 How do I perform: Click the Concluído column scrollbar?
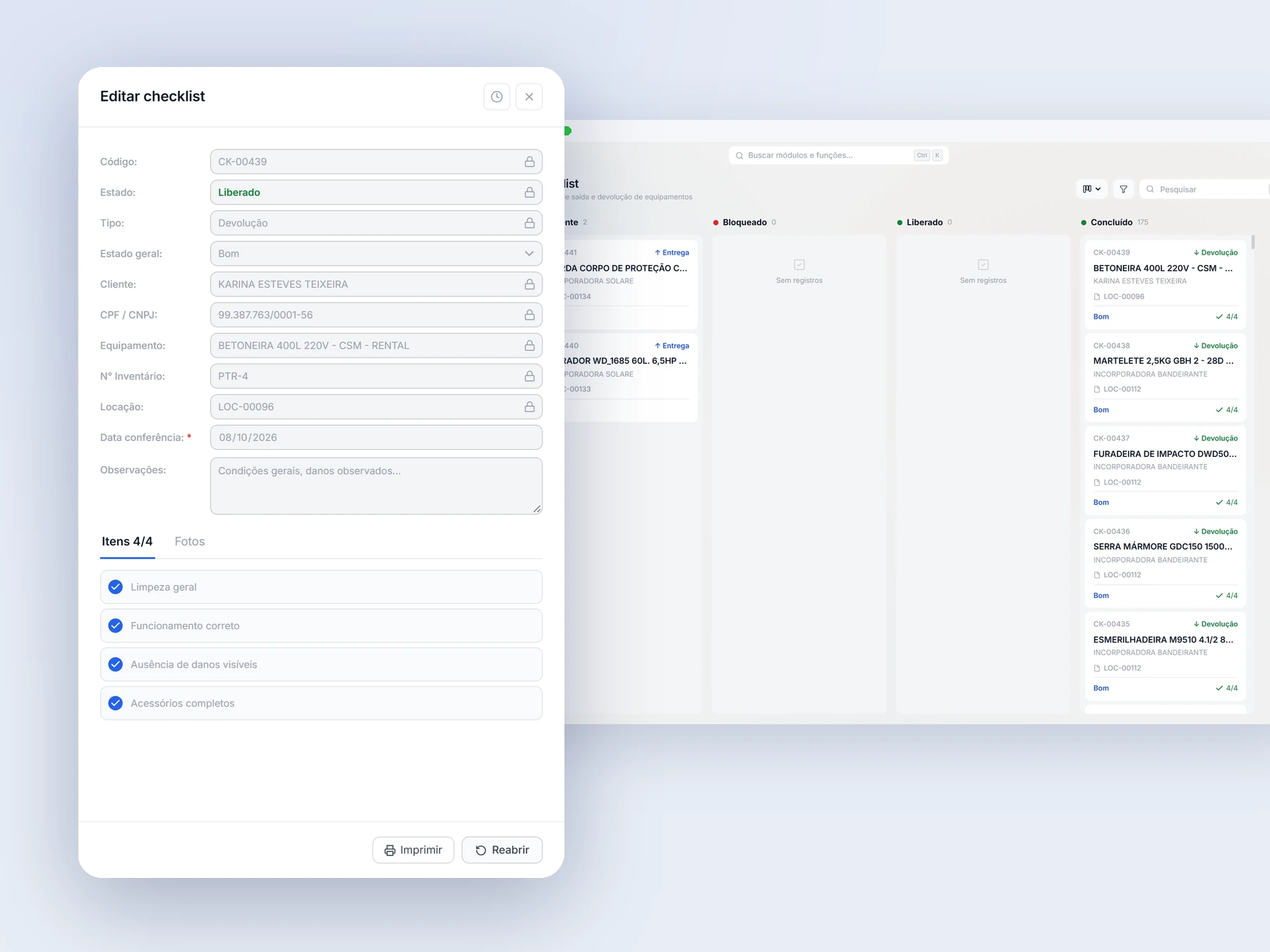point(1253,242)
